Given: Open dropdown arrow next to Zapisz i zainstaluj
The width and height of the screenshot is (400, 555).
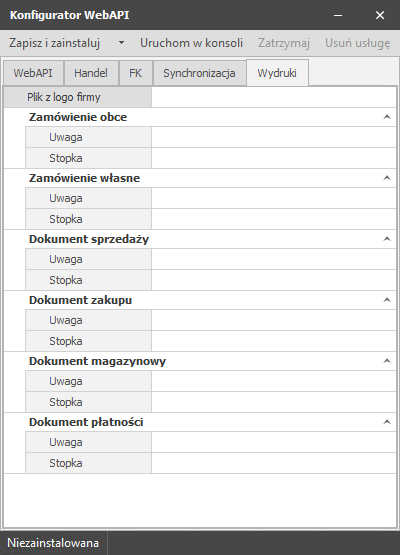Looking at the screenshot, I should click(x=121, y=43).
